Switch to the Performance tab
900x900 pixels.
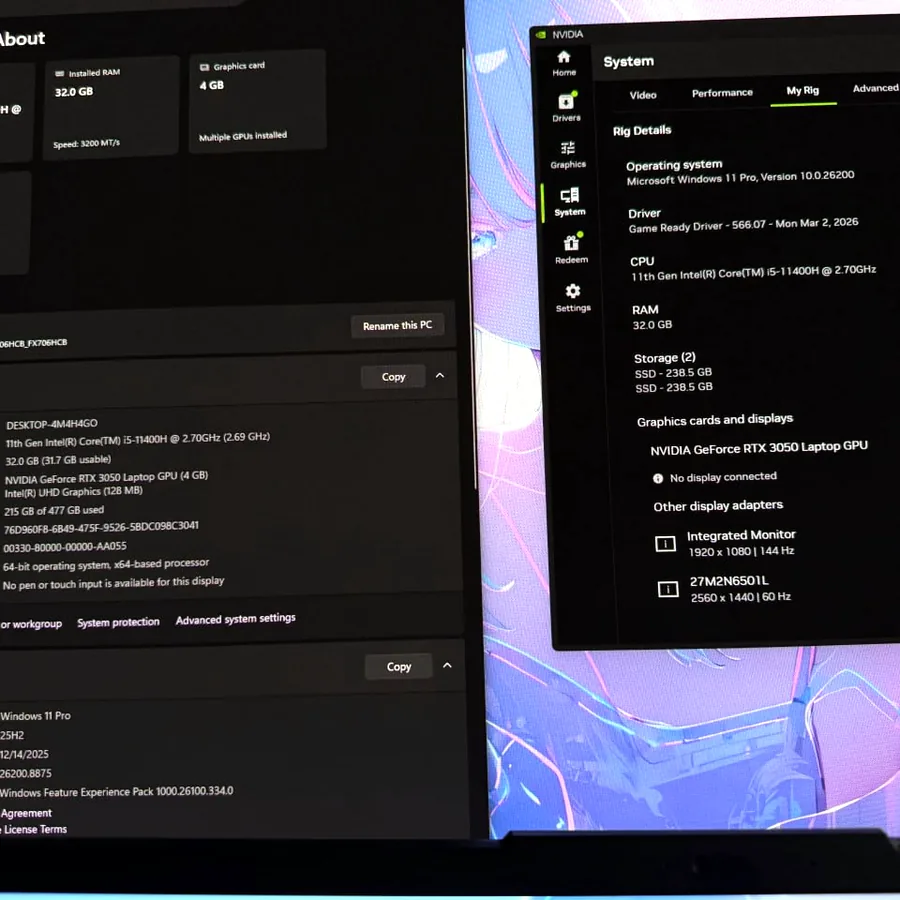[x=721, y=93]
